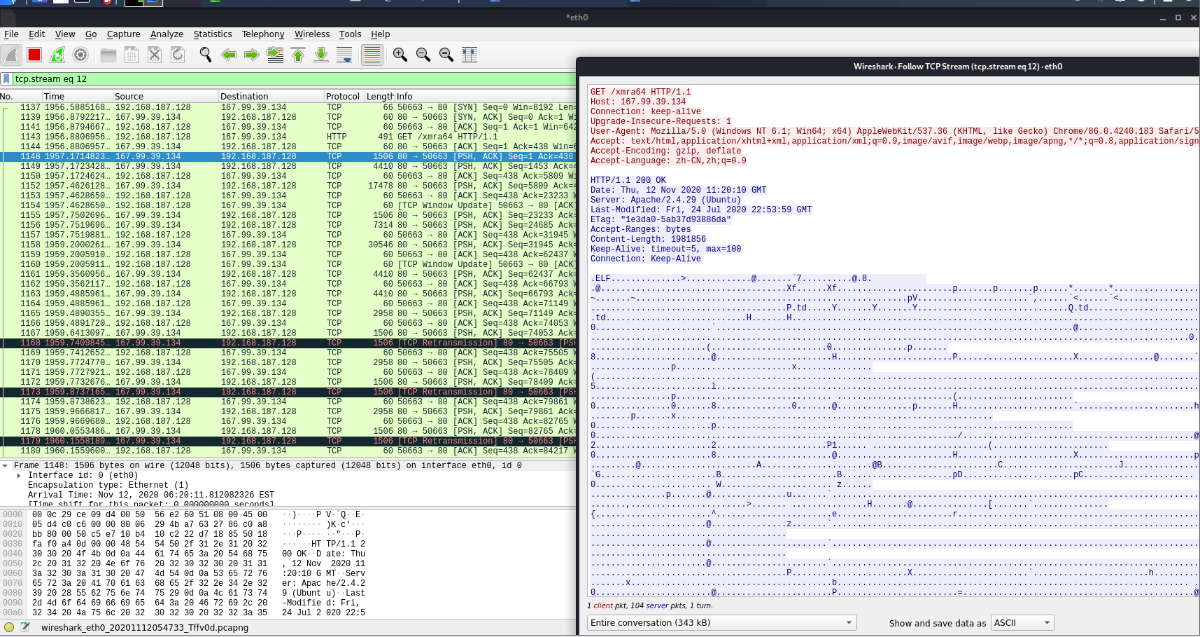
Task: Click the Start capturing packets shark fin icon
Action: click(x=12, y=54)
